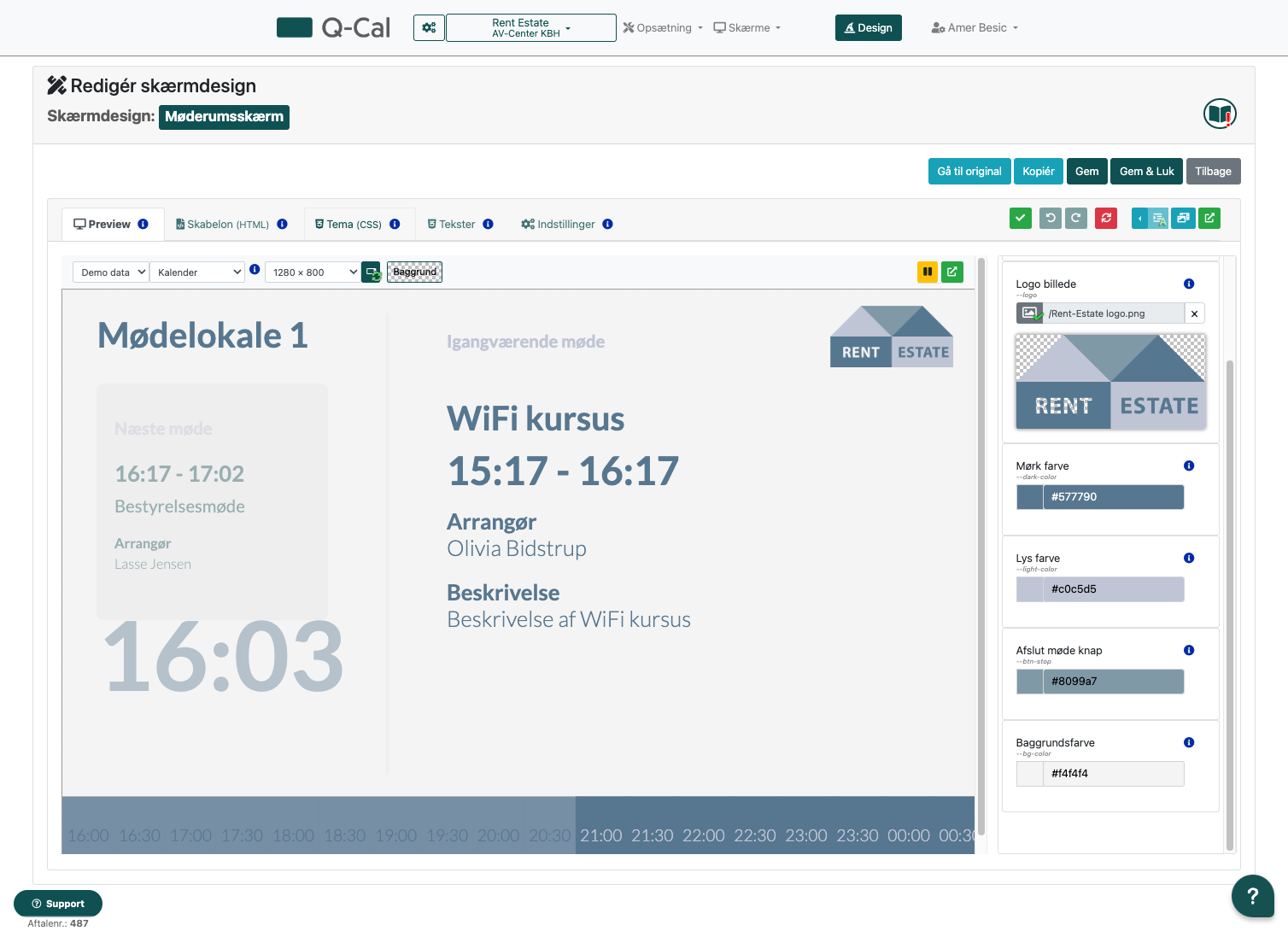Image resolution: width=1288 pixels, height=931 pixels.
Task: Click info icon on Skabelon (HTML) tab
Action: tap(282, 224)
